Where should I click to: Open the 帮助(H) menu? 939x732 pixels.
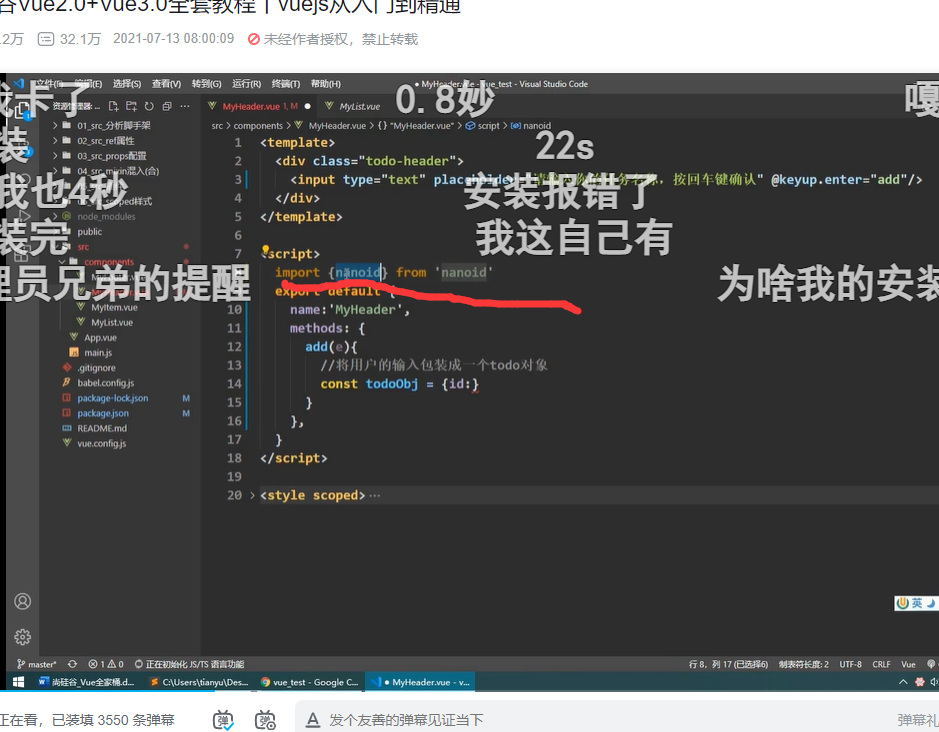(326, 84)
